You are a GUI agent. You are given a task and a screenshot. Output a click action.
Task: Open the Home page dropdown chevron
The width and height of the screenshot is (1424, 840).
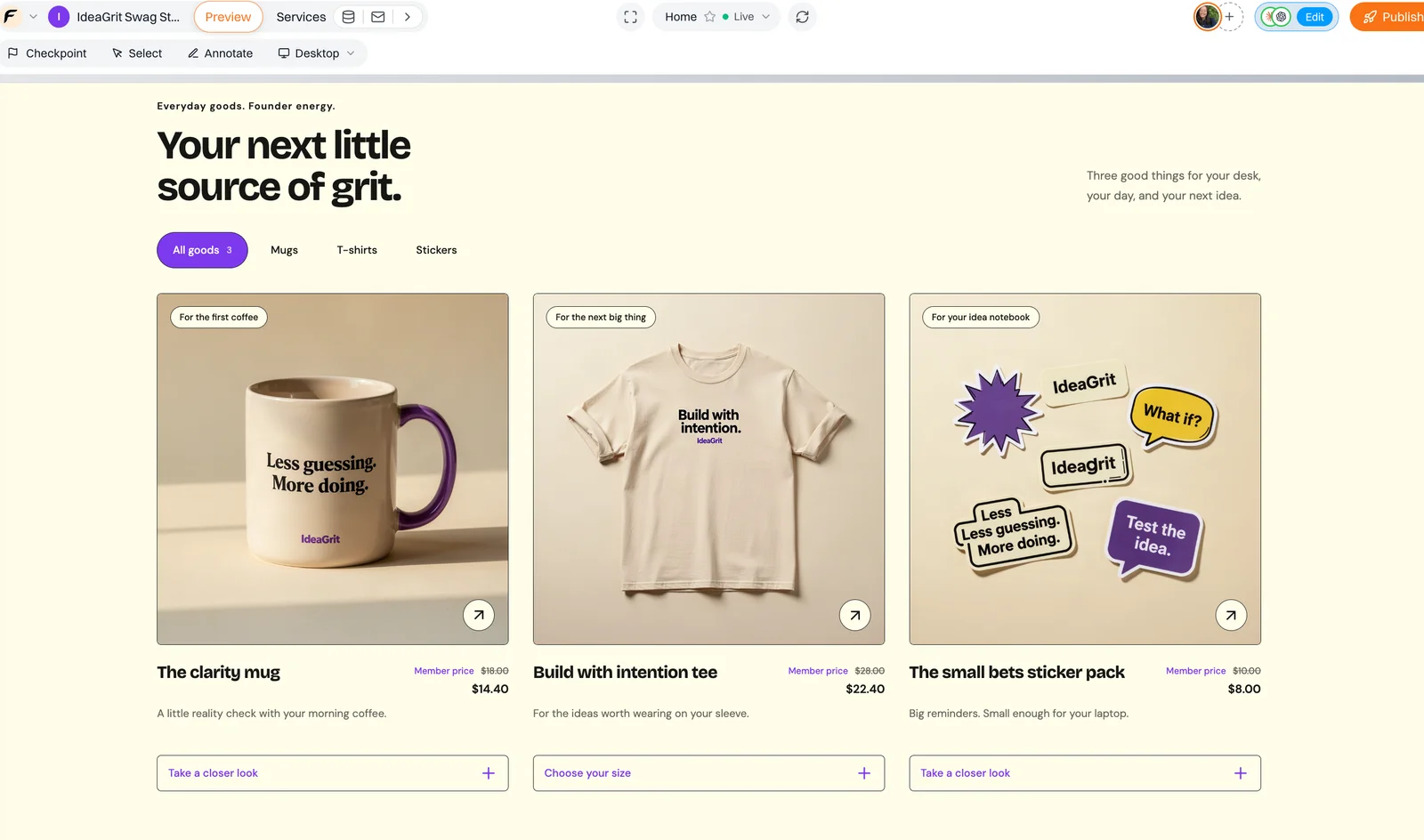[x=765, y=17]
